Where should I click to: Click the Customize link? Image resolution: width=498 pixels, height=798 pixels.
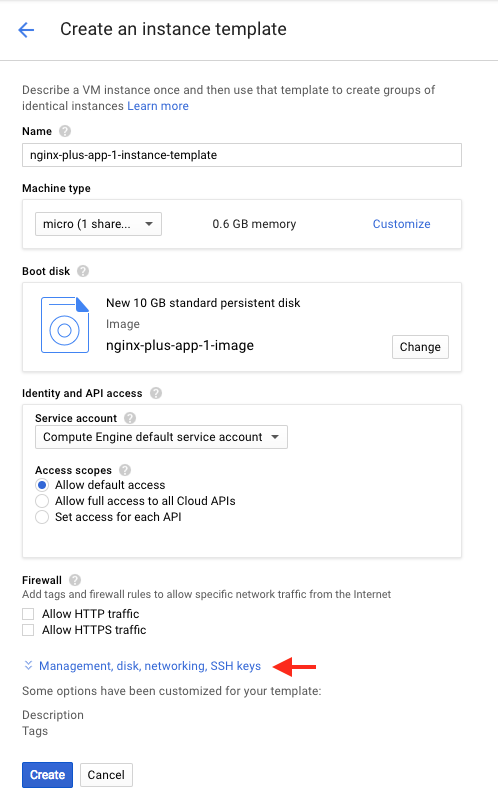click(401, 224)
